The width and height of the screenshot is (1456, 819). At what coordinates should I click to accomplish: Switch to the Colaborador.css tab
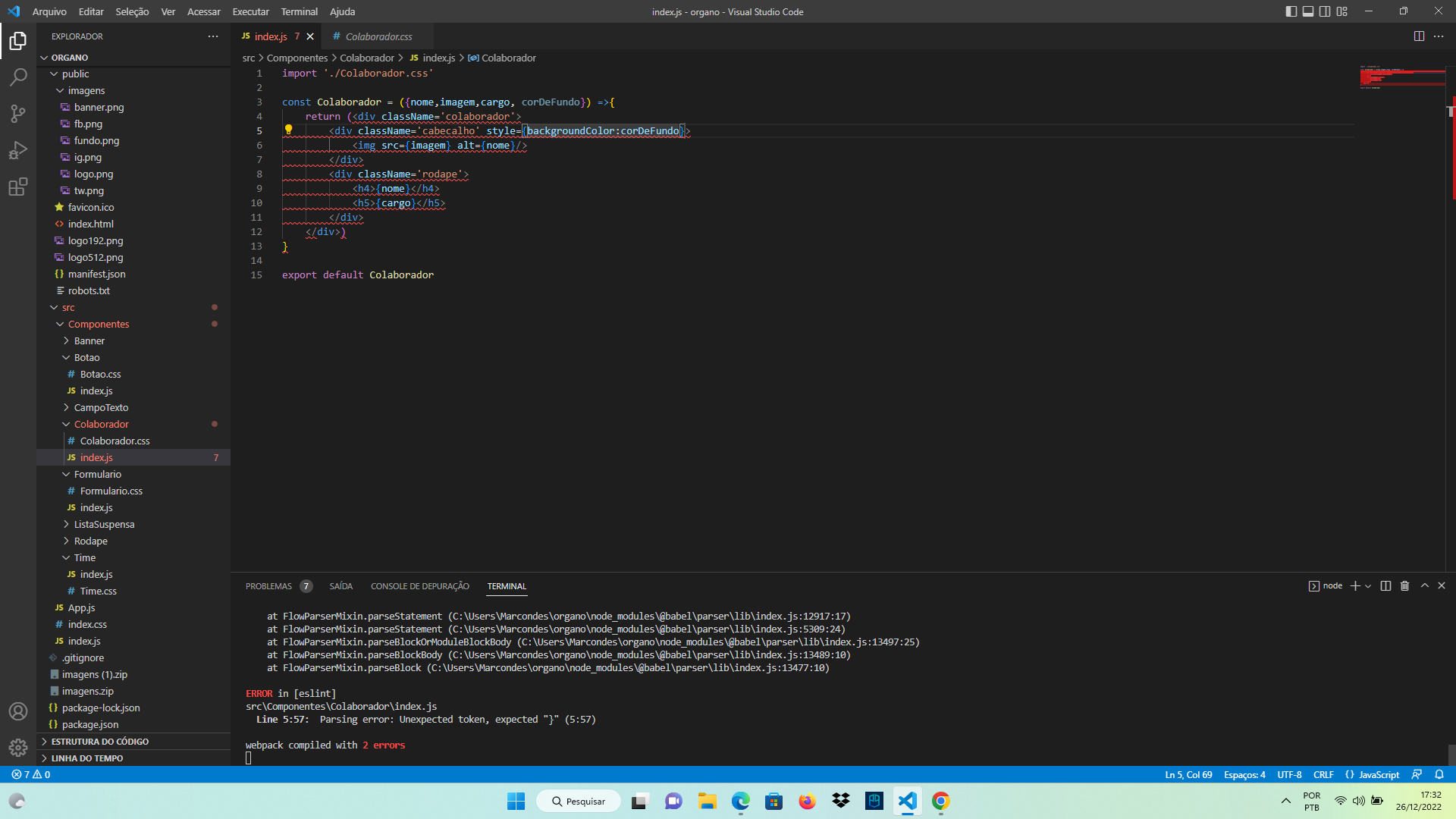click(x=378, y=36)
